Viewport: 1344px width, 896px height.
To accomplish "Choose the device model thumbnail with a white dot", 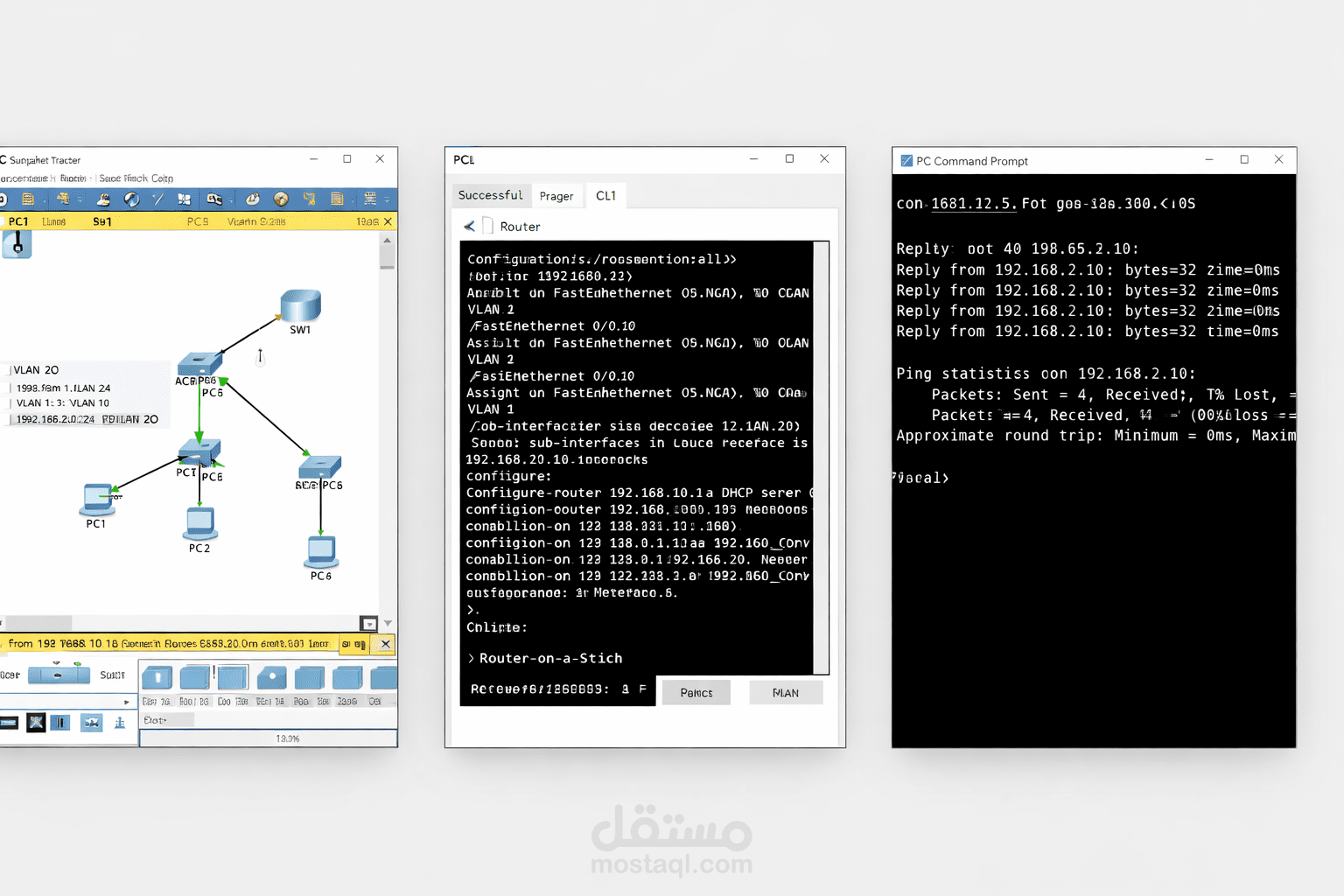I will pyautogui.click(x=272, y=678).
